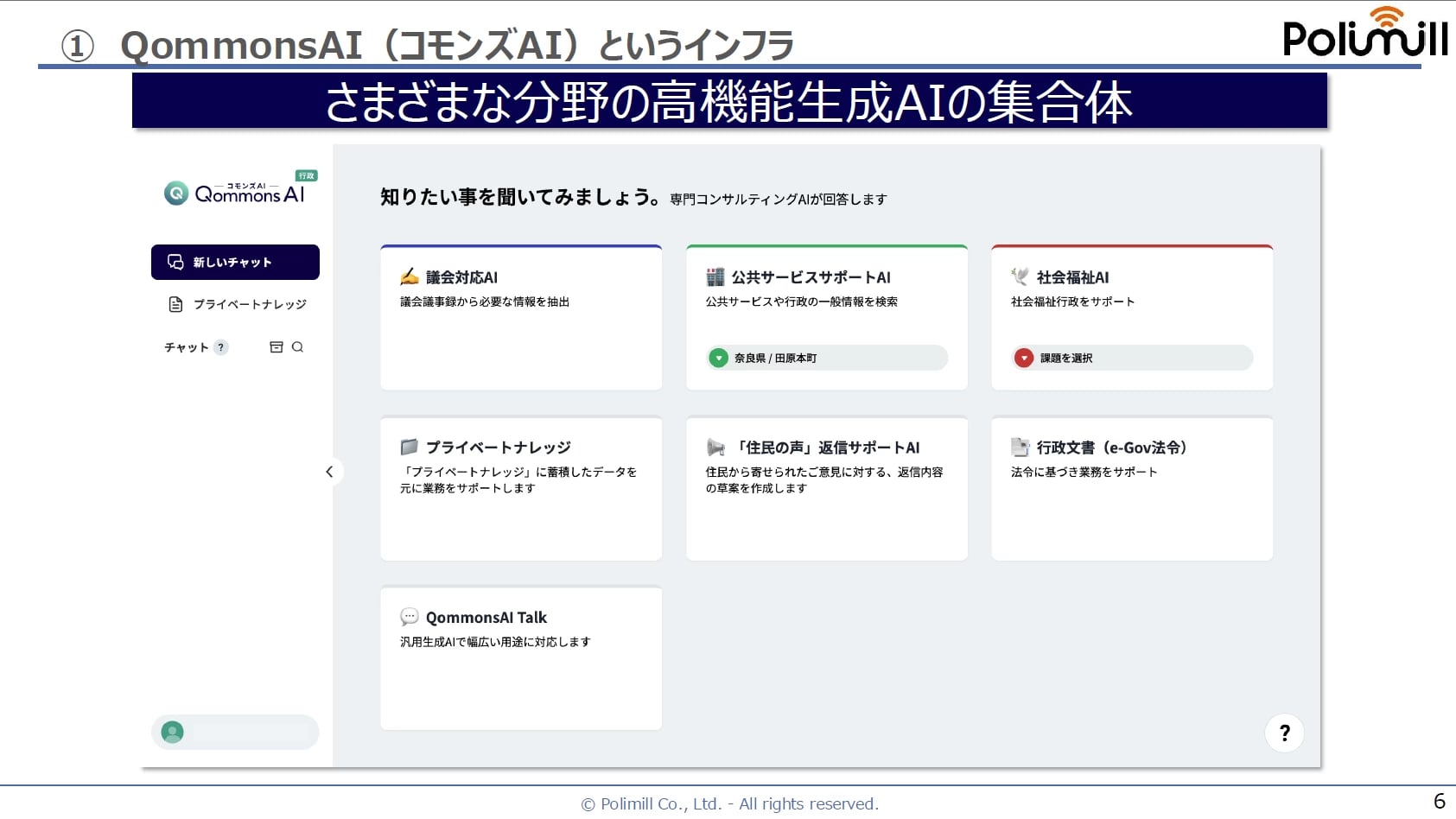The height and width of the screenshot is (819, 1456).
Task: Click the building icon for 公共サービスサポートAI
Action: (x=715, y=276)
